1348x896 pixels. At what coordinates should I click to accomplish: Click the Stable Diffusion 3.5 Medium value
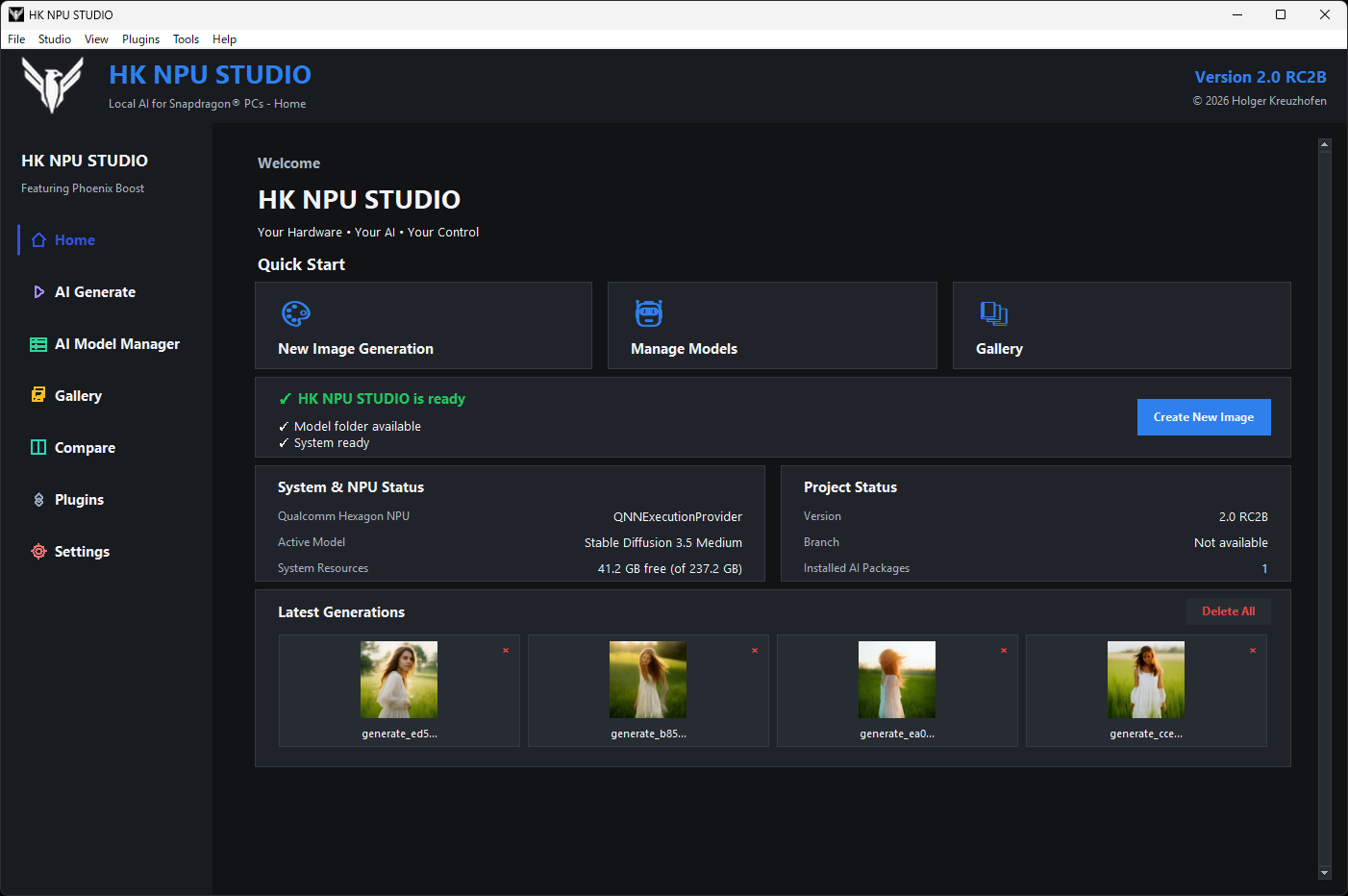point(663,543)
